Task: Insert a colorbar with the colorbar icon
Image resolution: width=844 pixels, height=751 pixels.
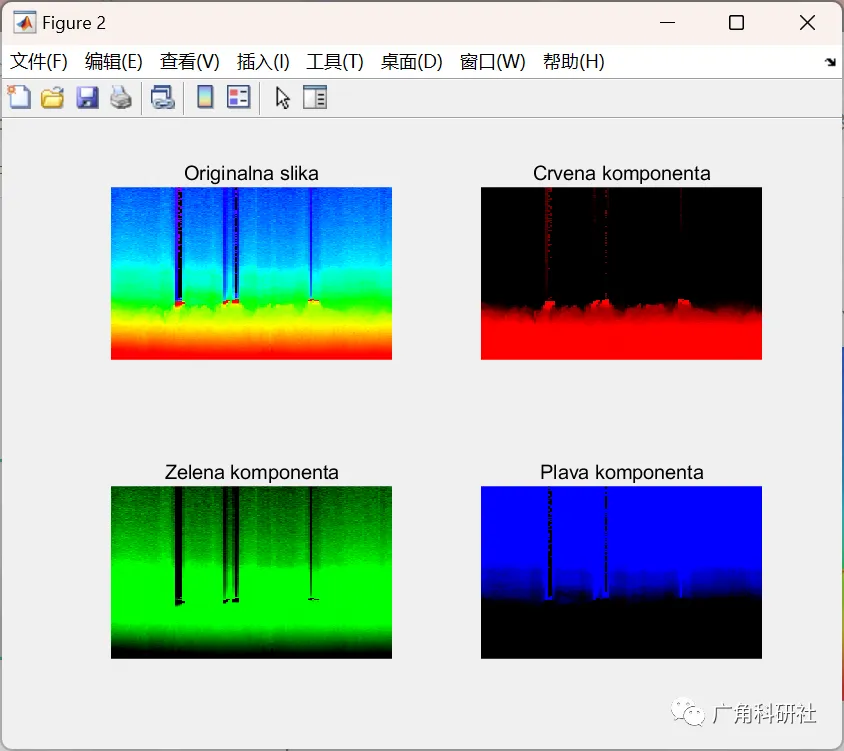Action: 204,97
